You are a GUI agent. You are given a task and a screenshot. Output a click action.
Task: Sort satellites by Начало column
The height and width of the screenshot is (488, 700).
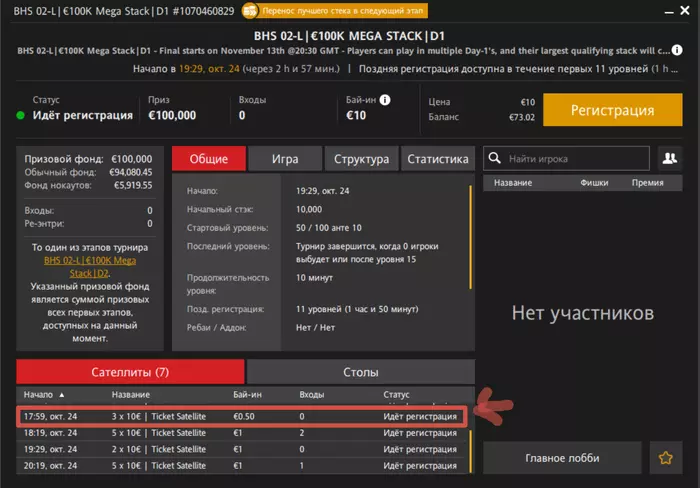(44, 395)
